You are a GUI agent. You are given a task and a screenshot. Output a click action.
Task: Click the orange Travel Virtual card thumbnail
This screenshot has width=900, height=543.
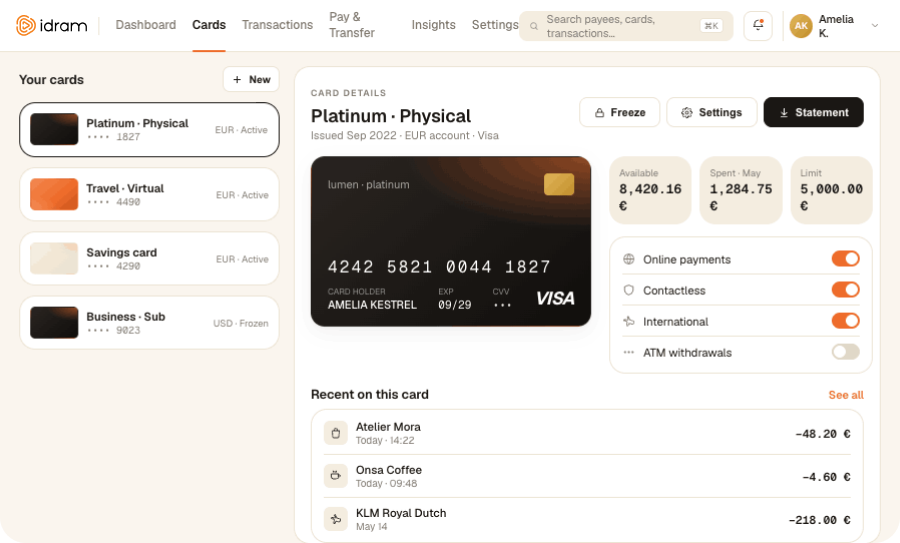pyautogui.click(x=54, y=194)
